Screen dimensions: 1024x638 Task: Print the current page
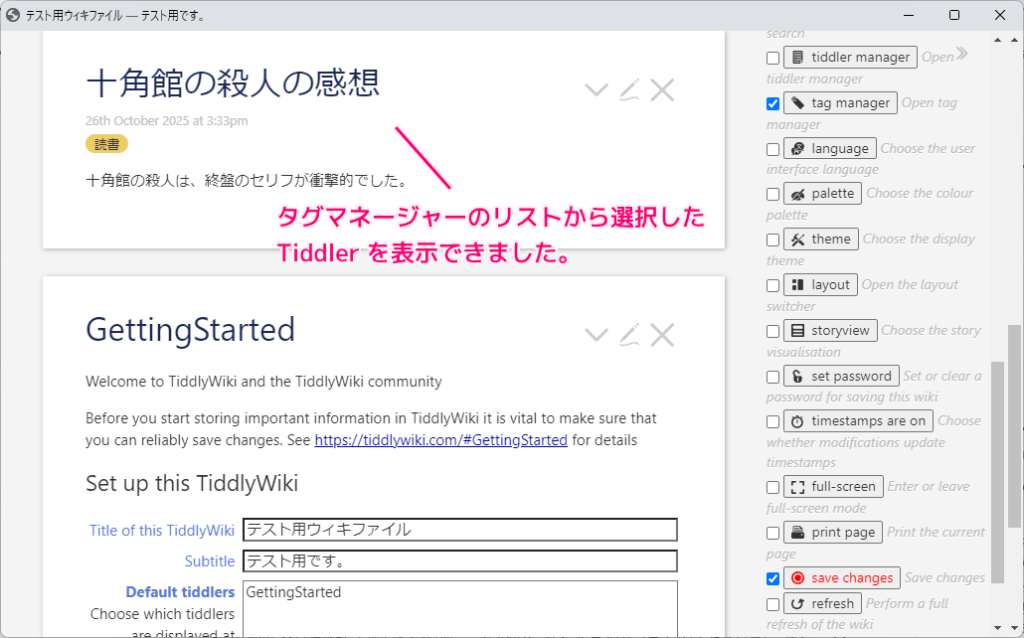832,531
